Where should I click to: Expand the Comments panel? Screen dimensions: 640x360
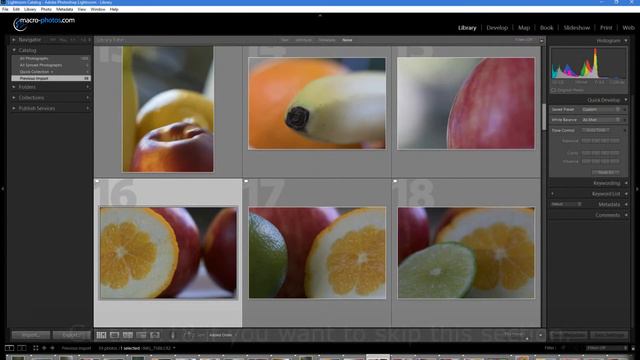click(x=626, y=215)
